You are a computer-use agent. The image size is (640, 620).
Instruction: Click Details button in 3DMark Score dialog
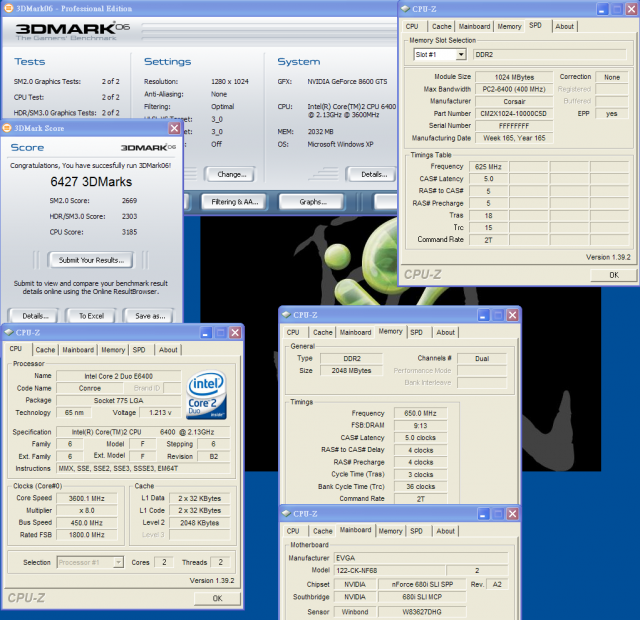coord(35,316)
